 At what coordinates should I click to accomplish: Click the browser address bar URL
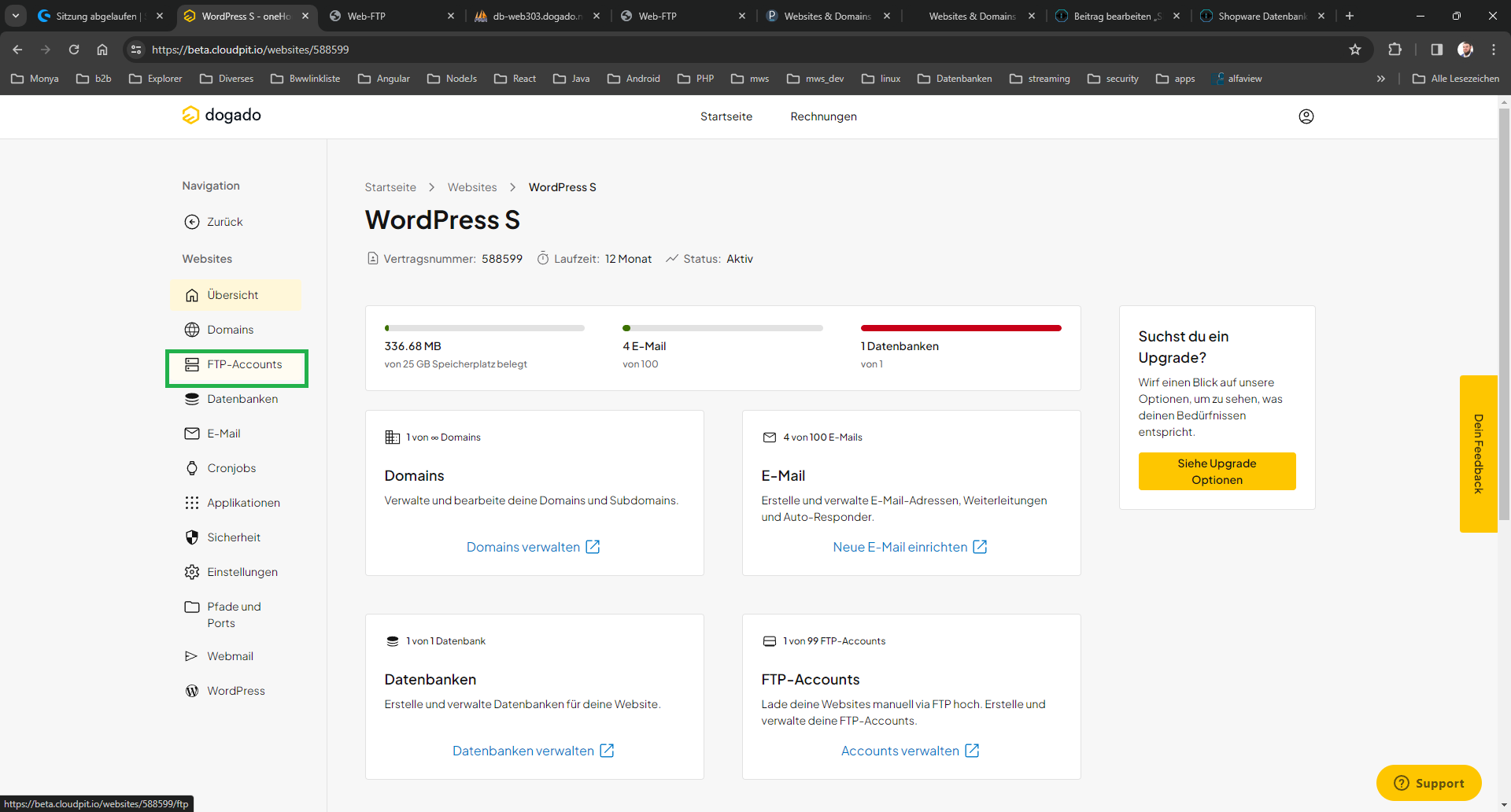click(x=250, y=50)
